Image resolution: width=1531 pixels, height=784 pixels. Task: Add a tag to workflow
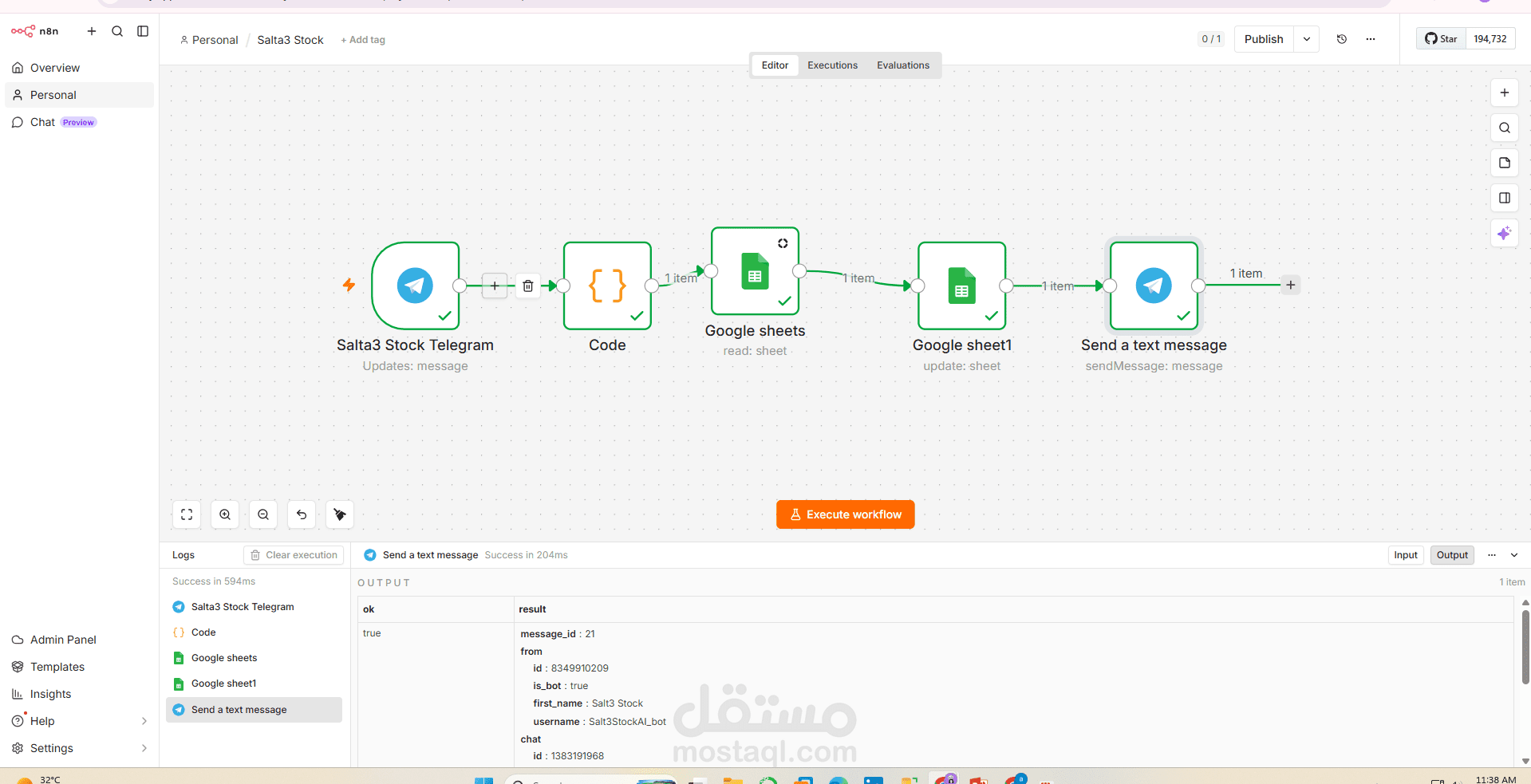363,40
